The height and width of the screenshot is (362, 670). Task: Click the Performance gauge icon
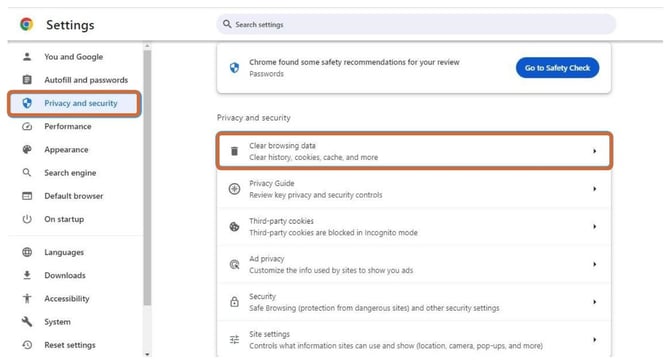[27, 127]
